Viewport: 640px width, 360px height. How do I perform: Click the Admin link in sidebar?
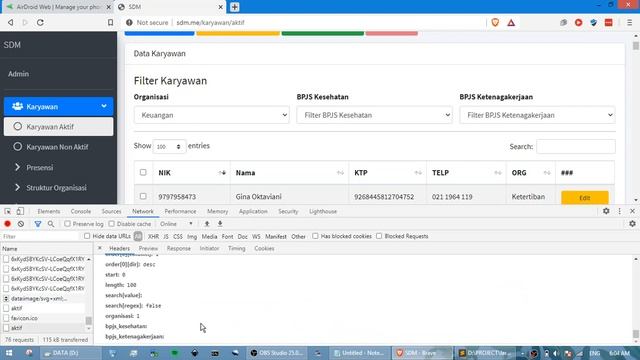(18, 74)
